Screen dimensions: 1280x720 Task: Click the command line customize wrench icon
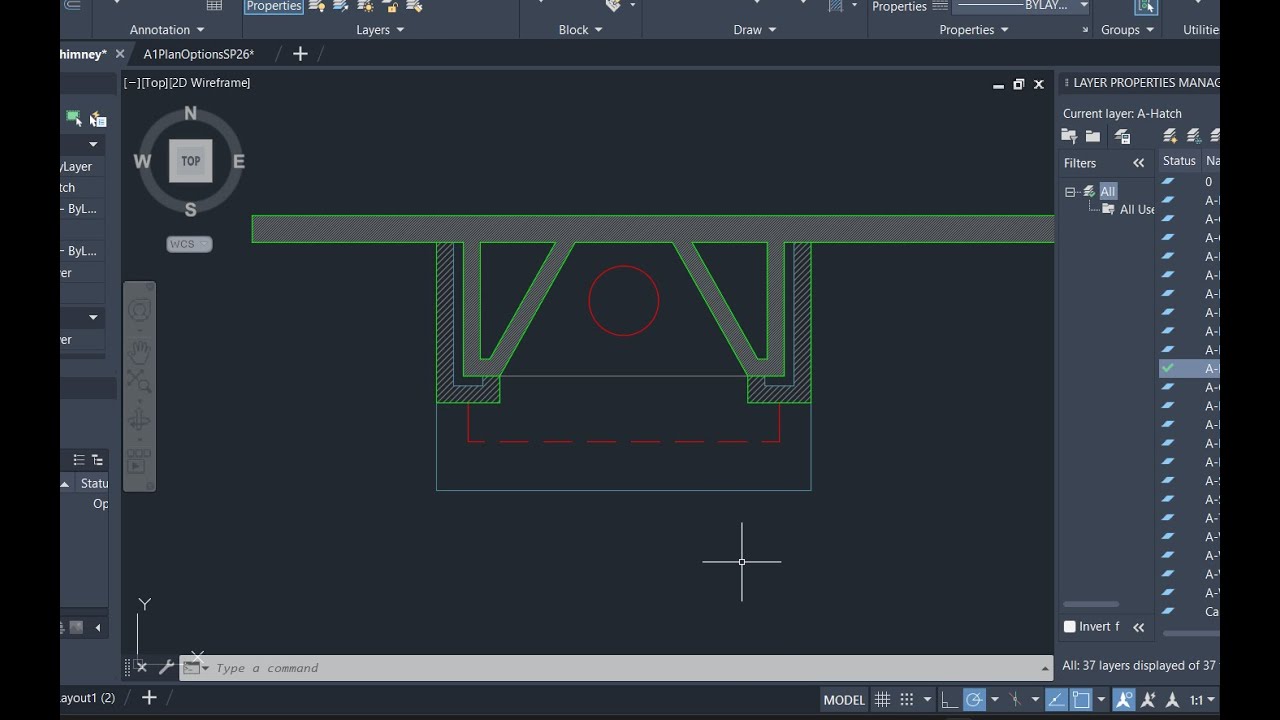pos(166,667)
